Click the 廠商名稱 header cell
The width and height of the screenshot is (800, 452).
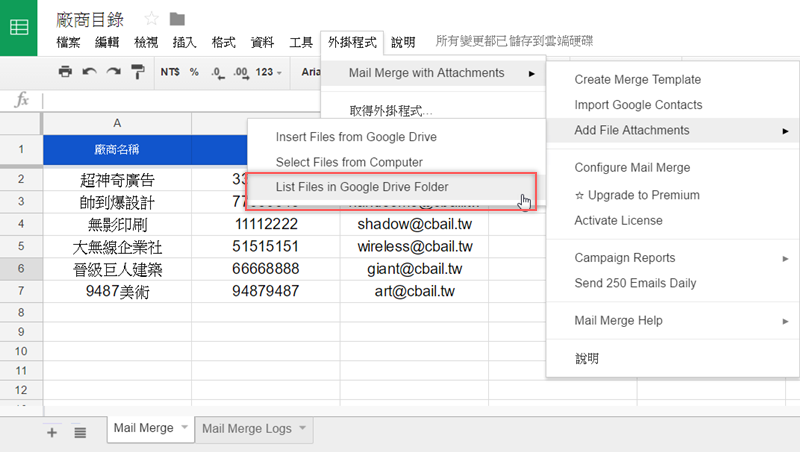pos(117,149)
